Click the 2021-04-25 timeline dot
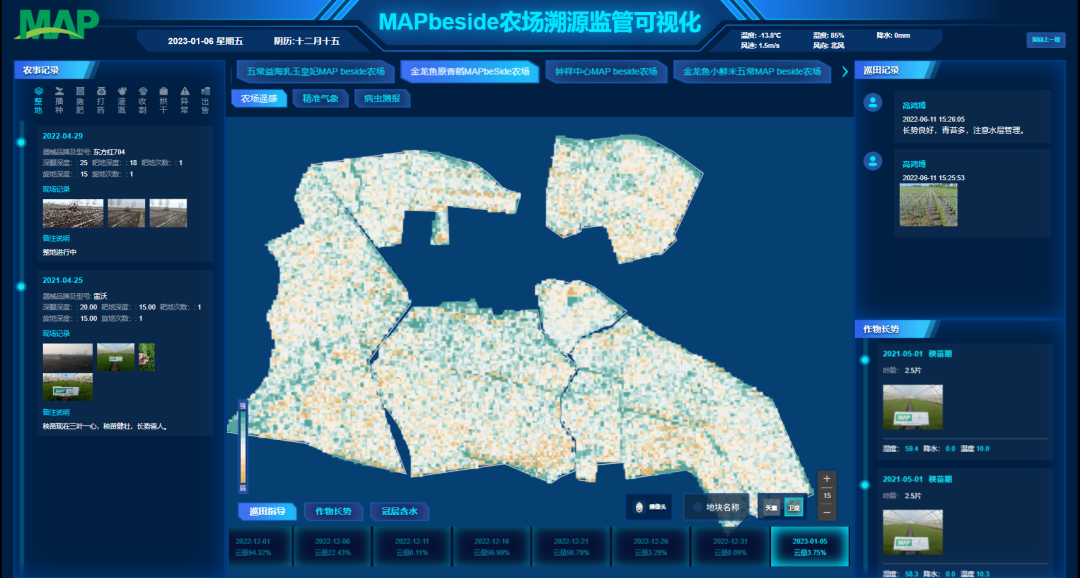1080x578 pixels. pyautogui.click(x=21, y=287)
